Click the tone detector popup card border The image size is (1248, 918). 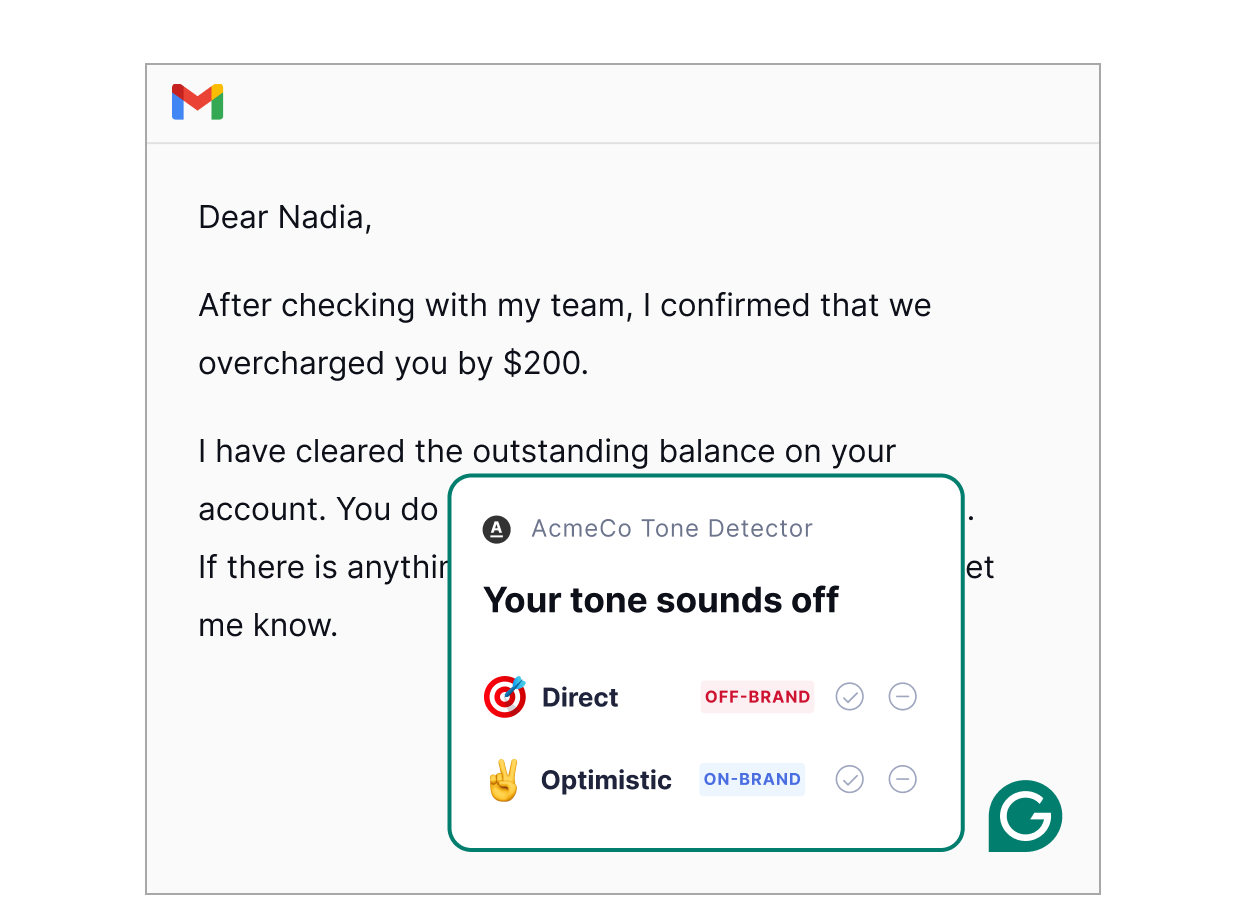coord(706,479)
